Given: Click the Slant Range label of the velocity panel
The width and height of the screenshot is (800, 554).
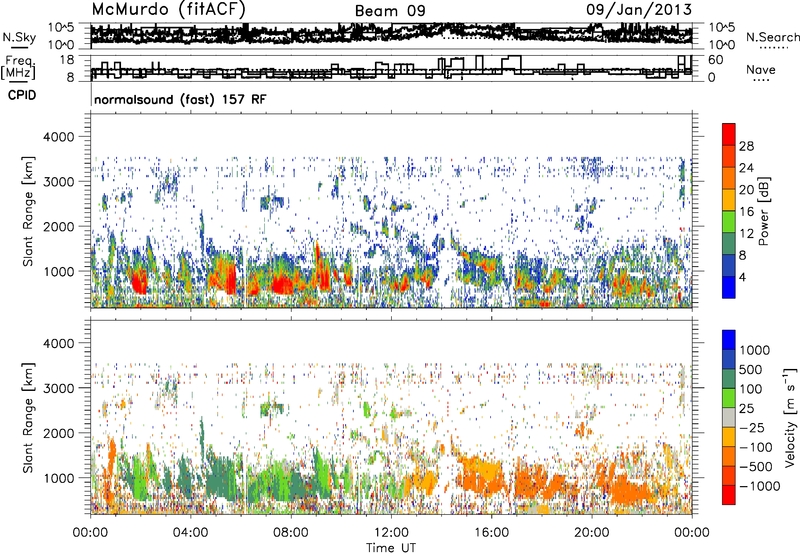Looking at the screenshot, I should (29, 417).
